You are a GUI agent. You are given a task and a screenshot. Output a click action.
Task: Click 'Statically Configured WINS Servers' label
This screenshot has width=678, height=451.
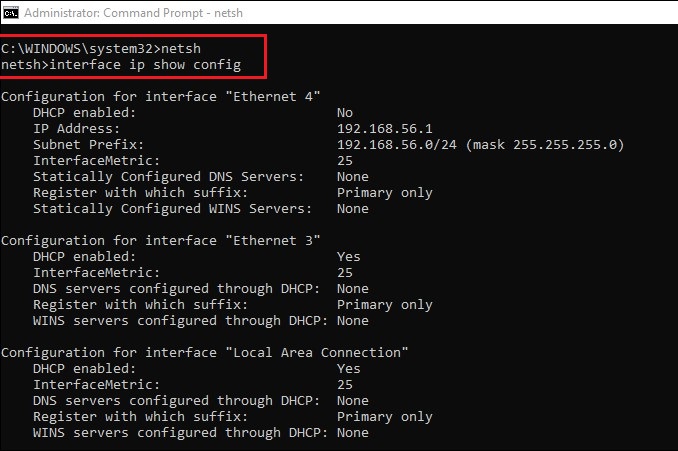[x=172, y=208]
